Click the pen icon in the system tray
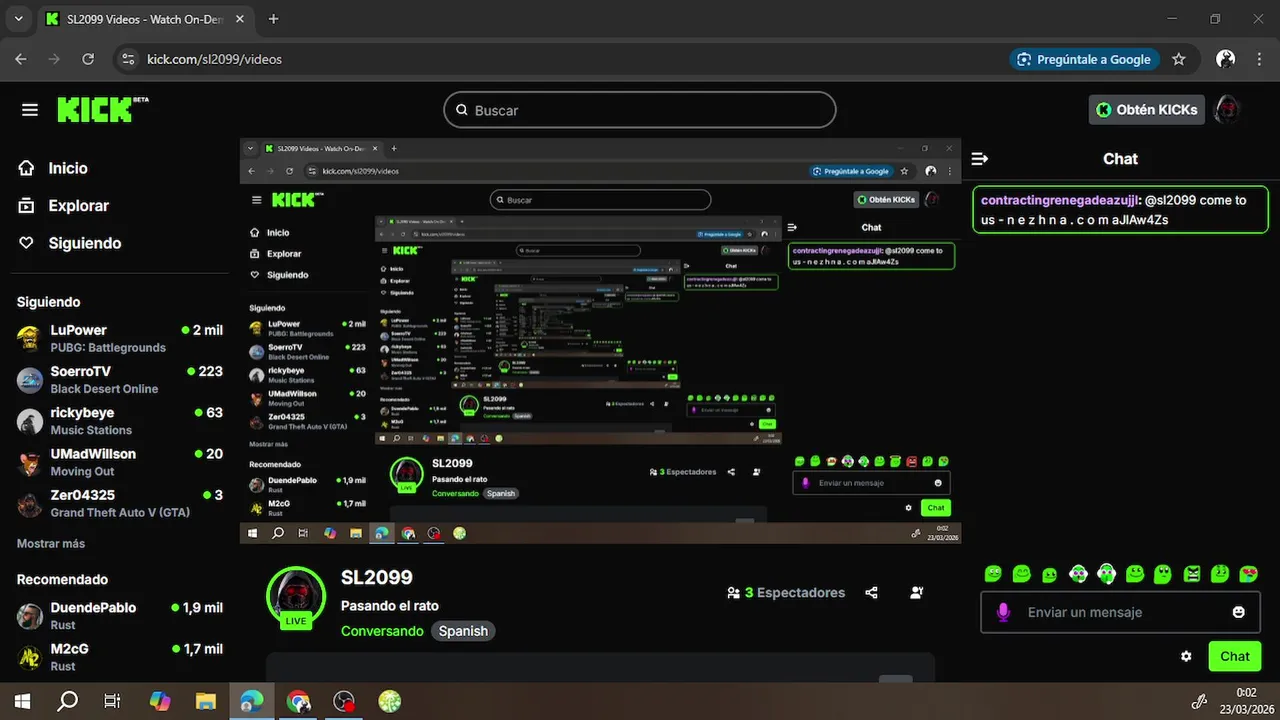This screenshot has height=720, width=1280. point(1200,702)
